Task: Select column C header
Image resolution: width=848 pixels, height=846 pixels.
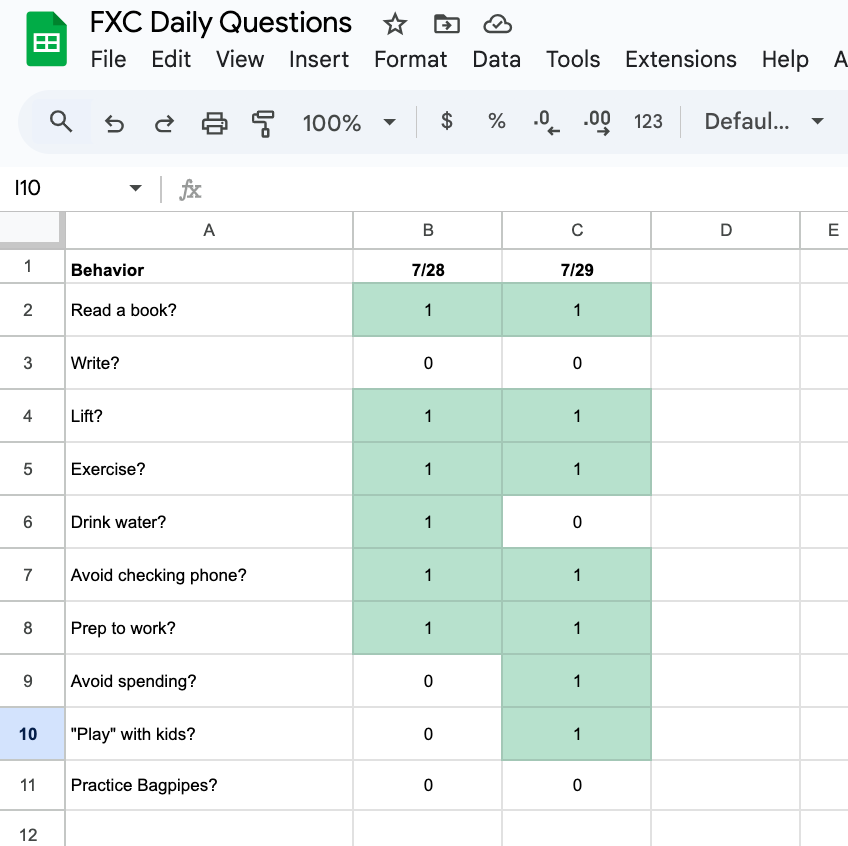Action: click(x=577, y=230)
